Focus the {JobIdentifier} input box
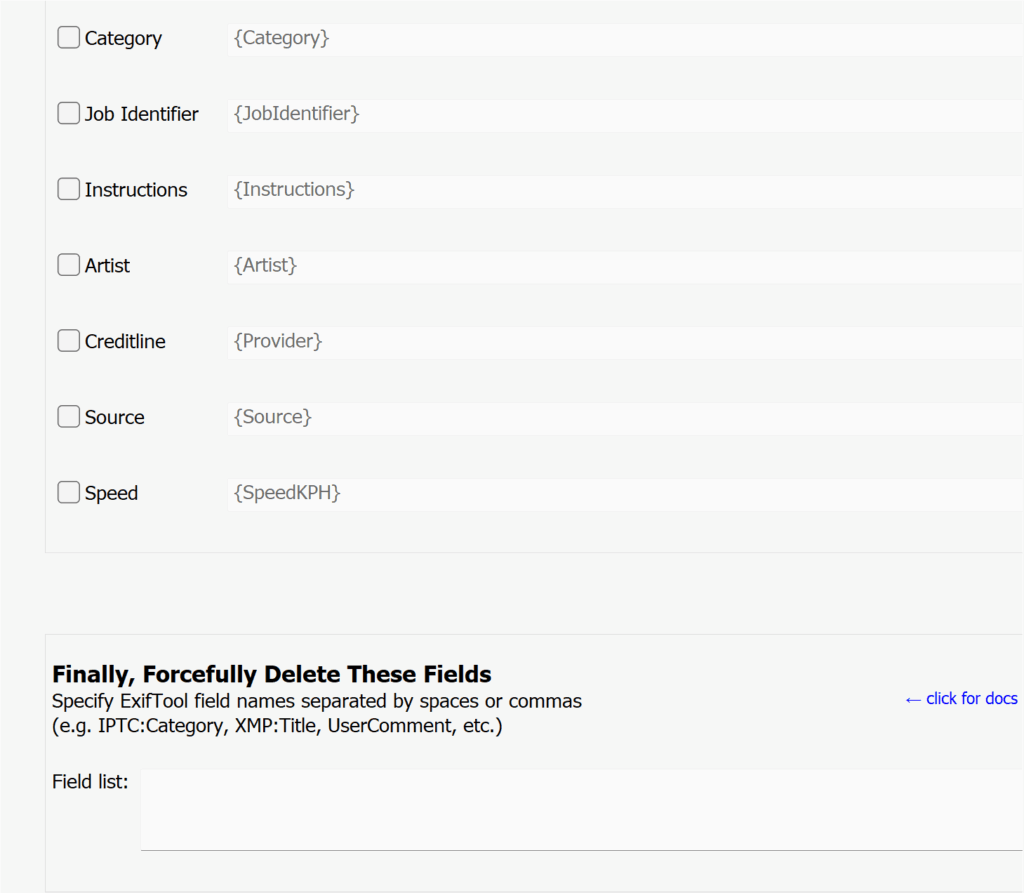The image size is (1024, 893). tap(624, 115)
